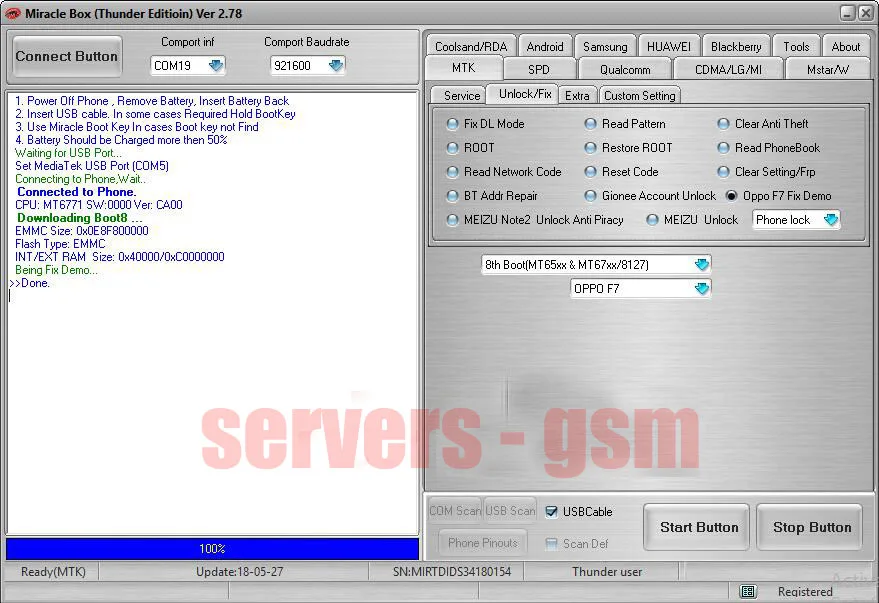Screen dimensions: 879x603
Task: Switch to the Blackberry tab
Action: [736, 47]
